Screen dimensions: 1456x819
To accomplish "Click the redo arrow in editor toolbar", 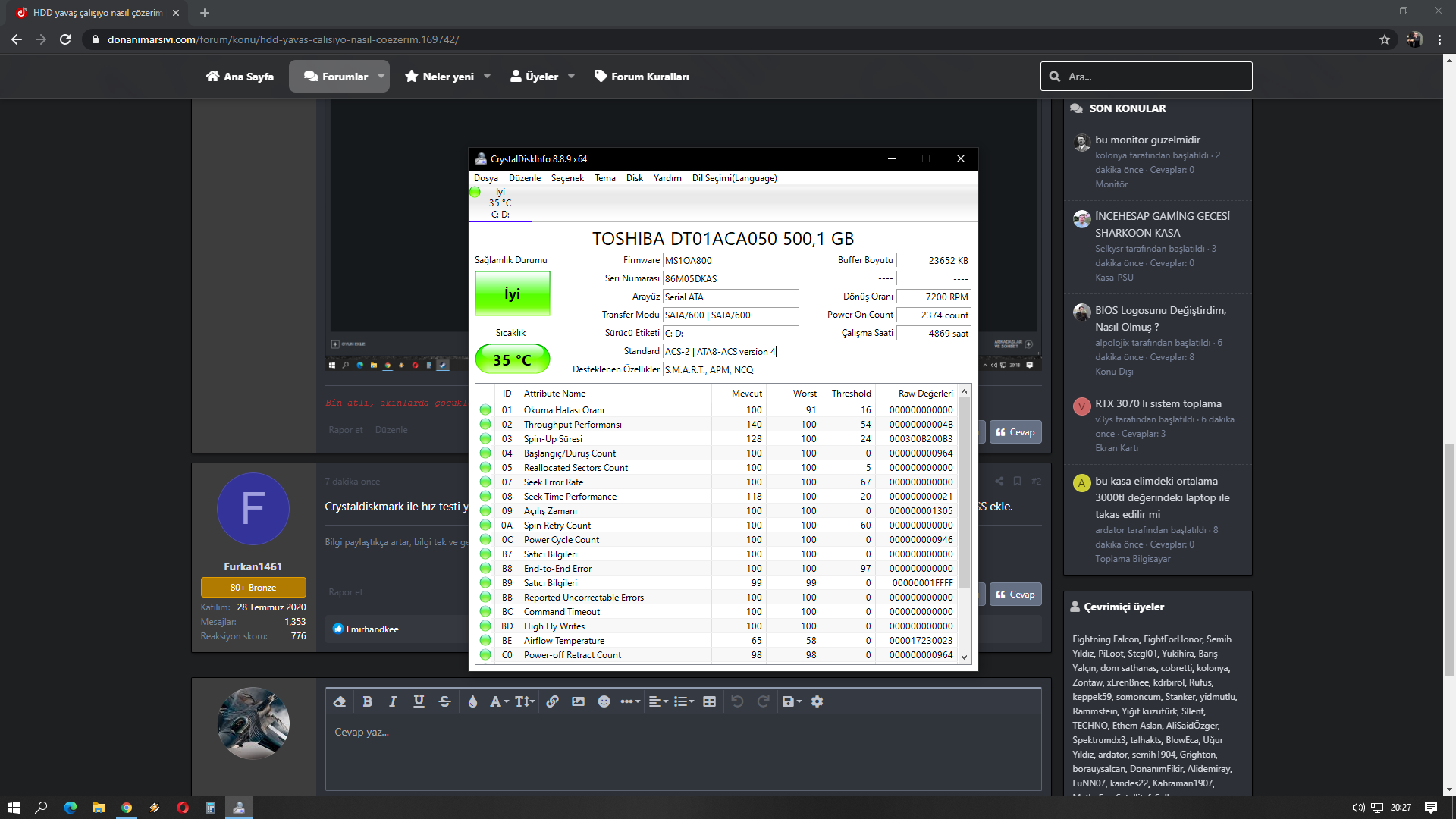I will coord(763,701).
